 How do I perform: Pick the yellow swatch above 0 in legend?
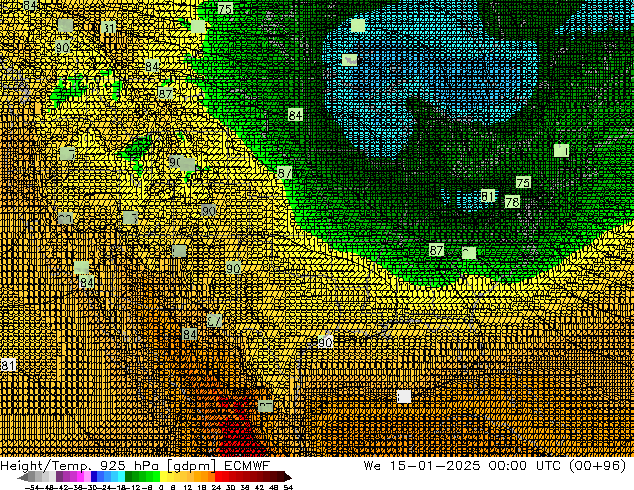point(163,477)
